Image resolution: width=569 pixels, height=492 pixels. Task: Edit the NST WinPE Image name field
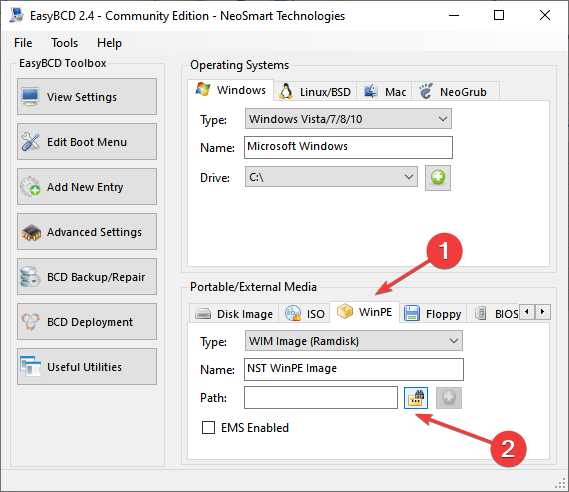[x=354, y=369]
